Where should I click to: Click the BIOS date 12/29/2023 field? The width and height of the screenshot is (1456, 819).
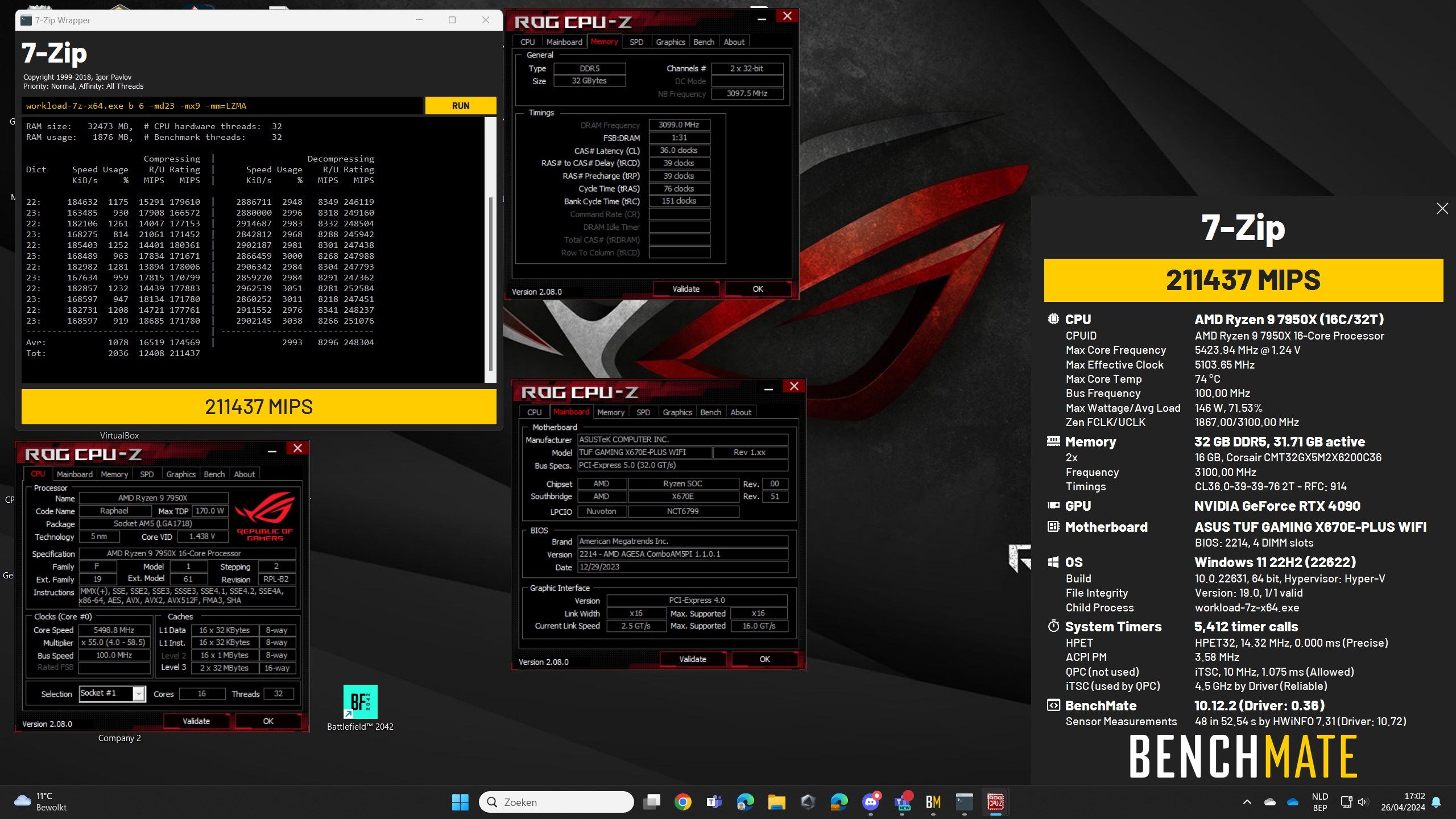682,567
